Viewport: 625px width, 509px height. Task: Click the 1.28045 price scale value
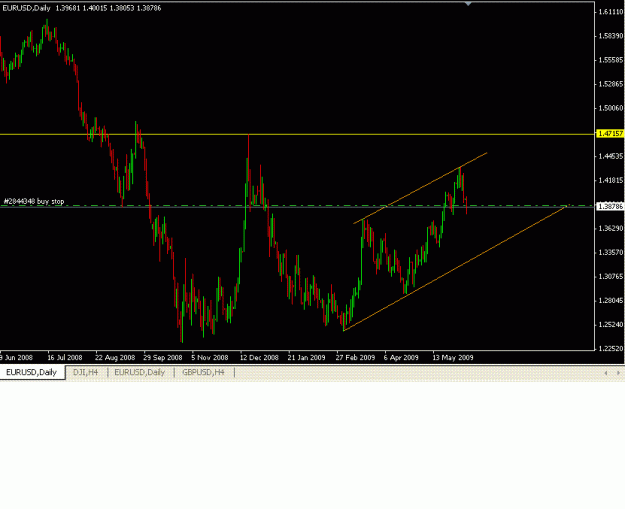point(610,301)
